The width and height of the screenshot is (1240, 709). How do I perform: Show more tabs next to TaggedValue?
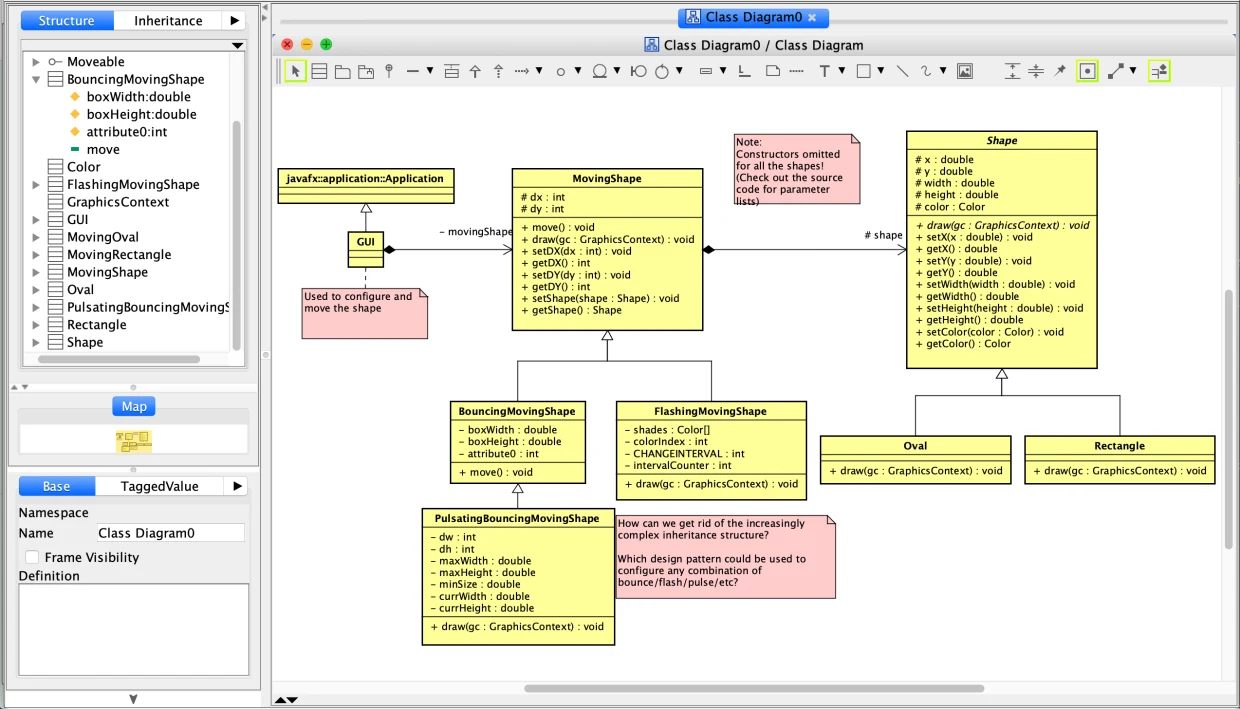click(236, 486)
